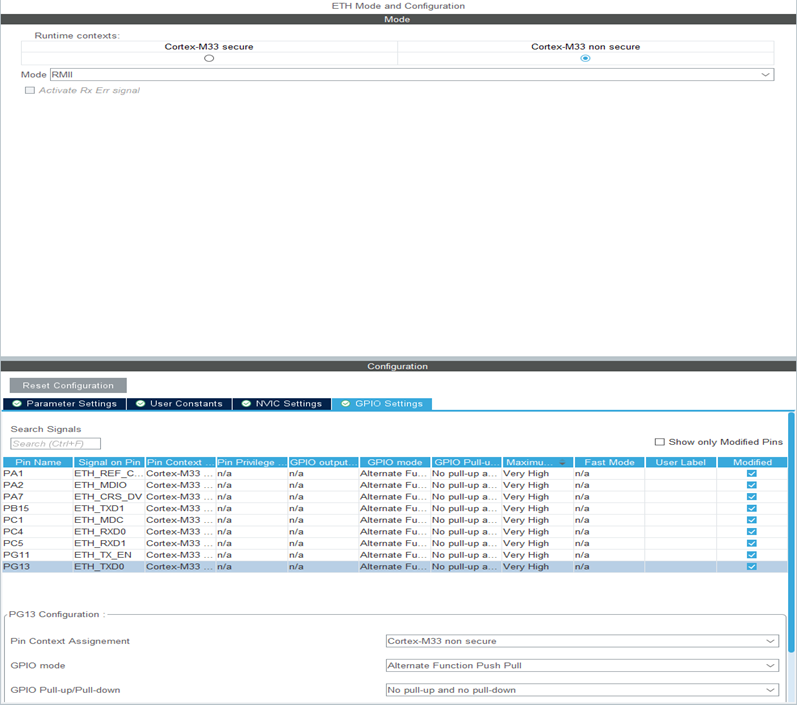Sort by Modified column header
This screenshot has height=705, width=797.
pos(752,462)
